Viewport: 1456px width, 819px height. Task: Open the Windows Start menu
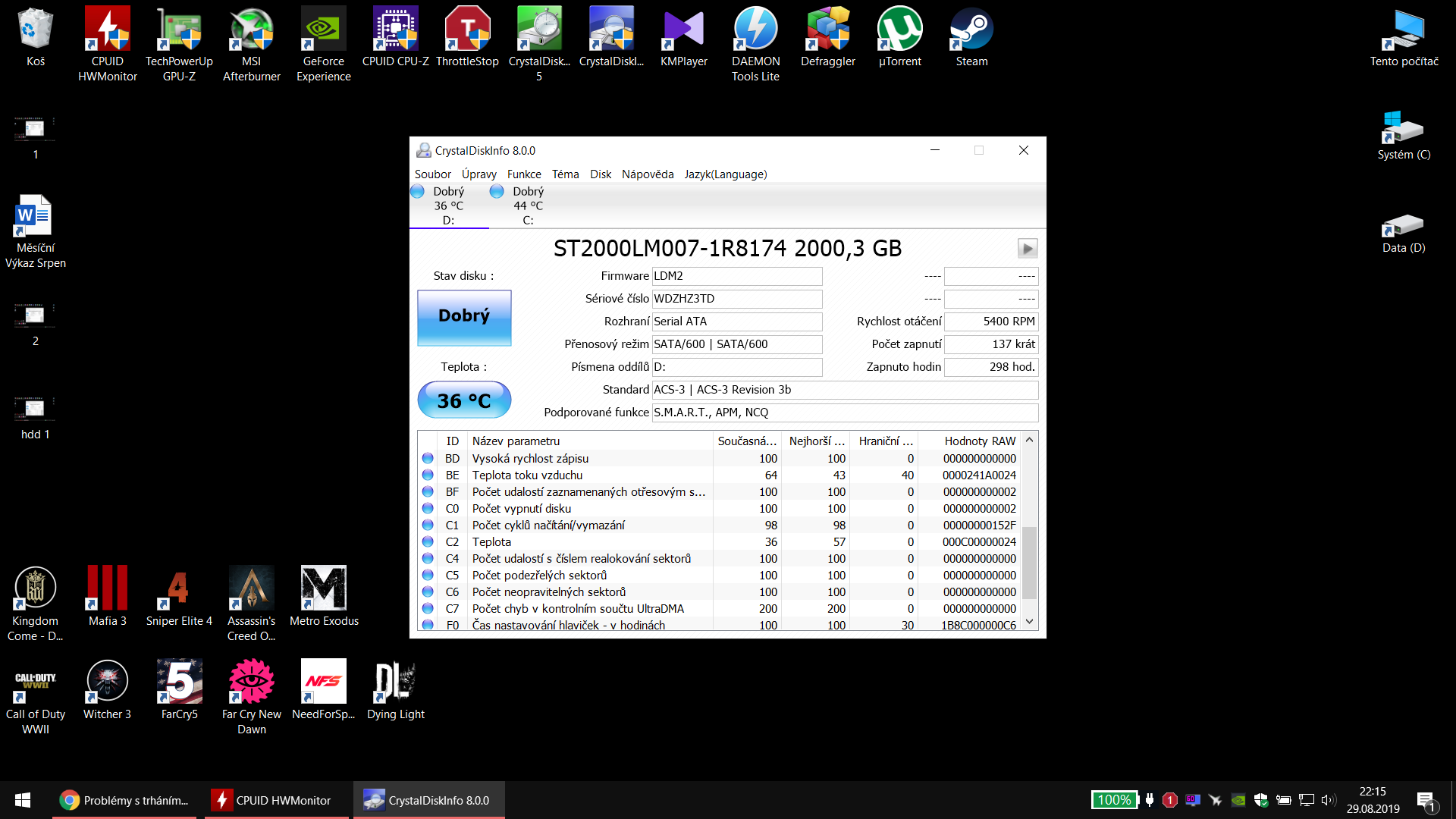[x=23, y=800]
